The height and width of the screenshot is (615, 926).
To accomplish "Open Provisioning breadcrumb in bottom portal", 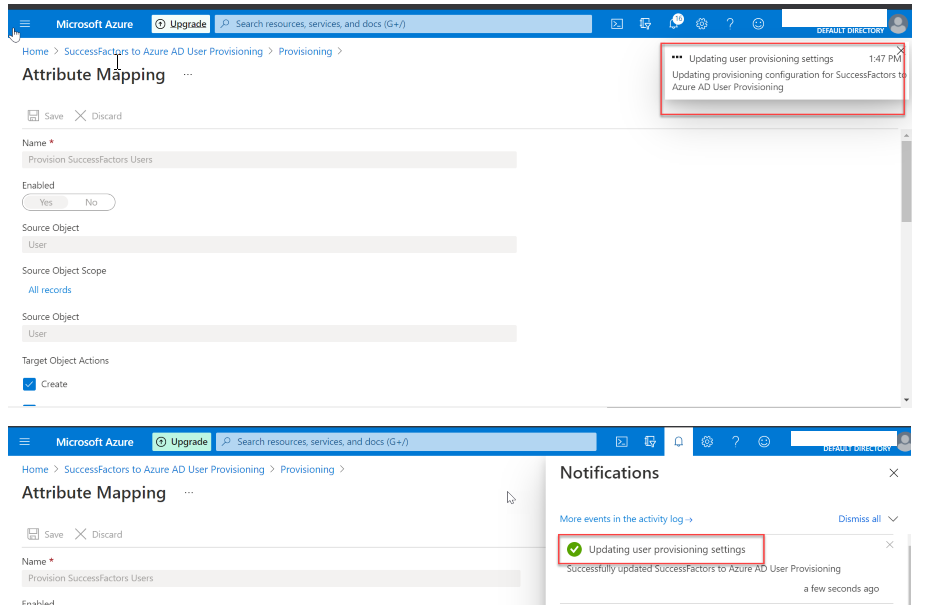I will tap(307, 469).
